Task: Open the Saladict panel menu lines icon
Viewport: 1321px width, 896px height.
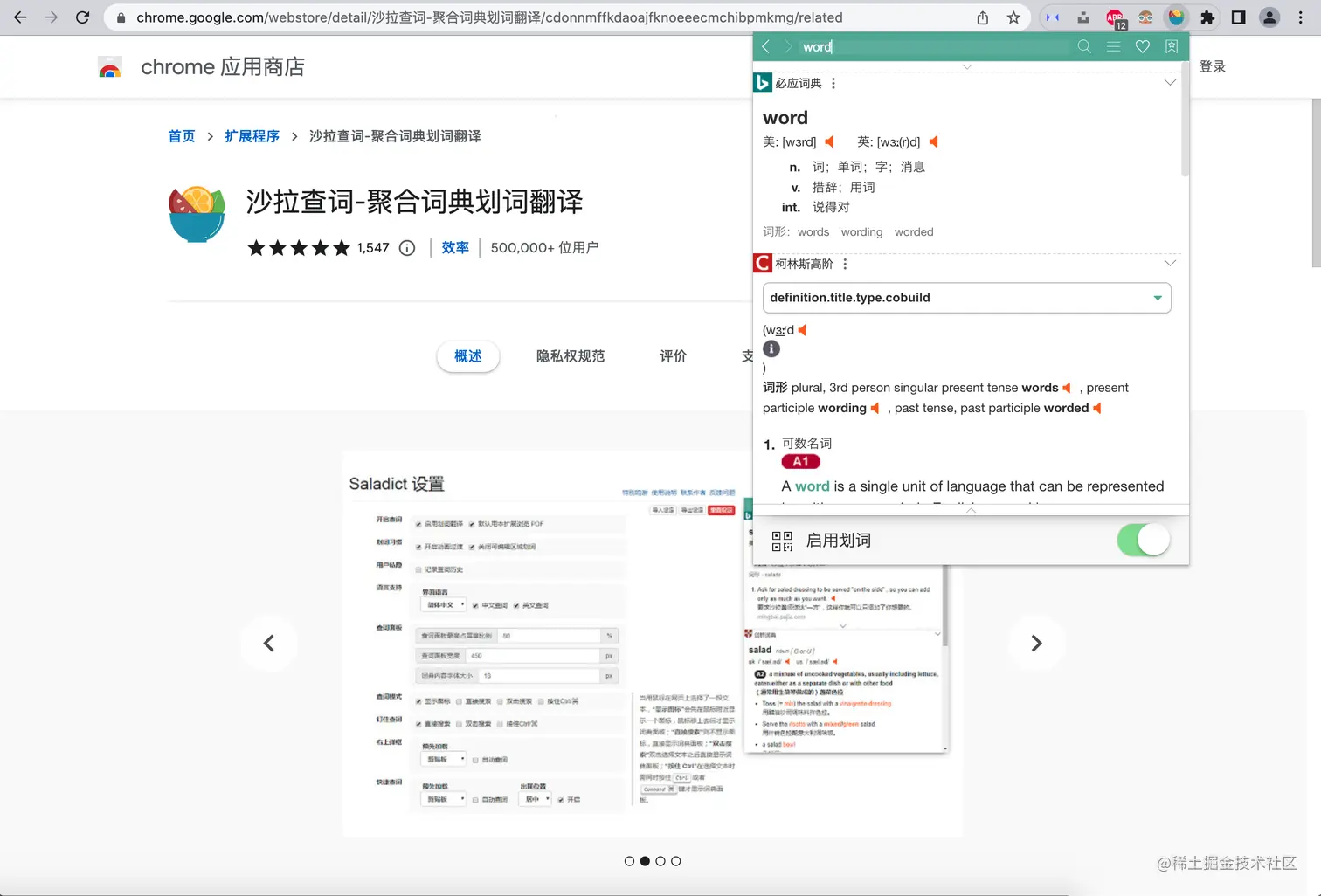Action: pos(1113,47)
